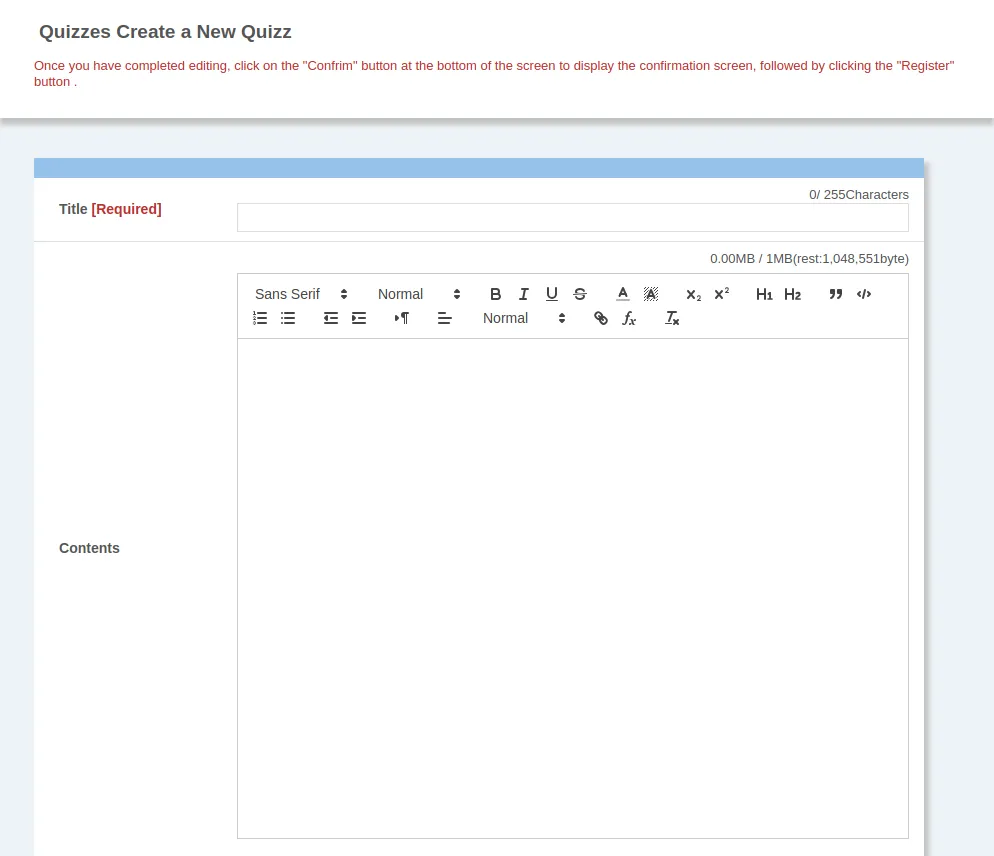The image size is (994, 856).
Task: Insert a hyperlink using the link icon
Action: click(600, 318)
